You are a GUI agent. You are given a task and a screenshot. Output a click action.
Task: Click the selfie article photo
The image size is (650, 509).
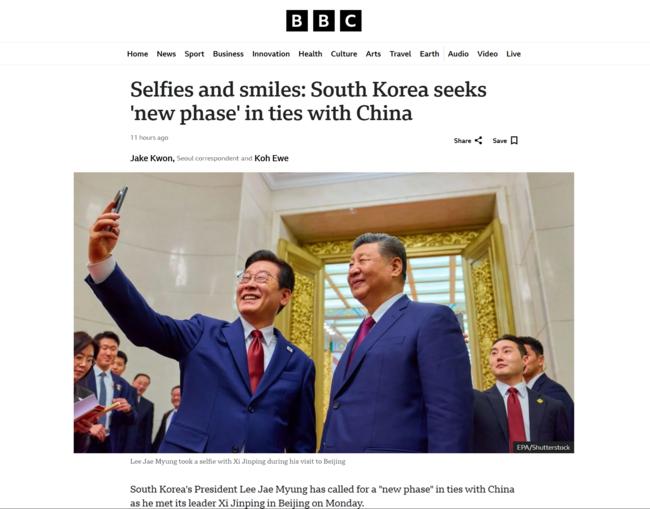pyautogui.click(x=324, y=313)
